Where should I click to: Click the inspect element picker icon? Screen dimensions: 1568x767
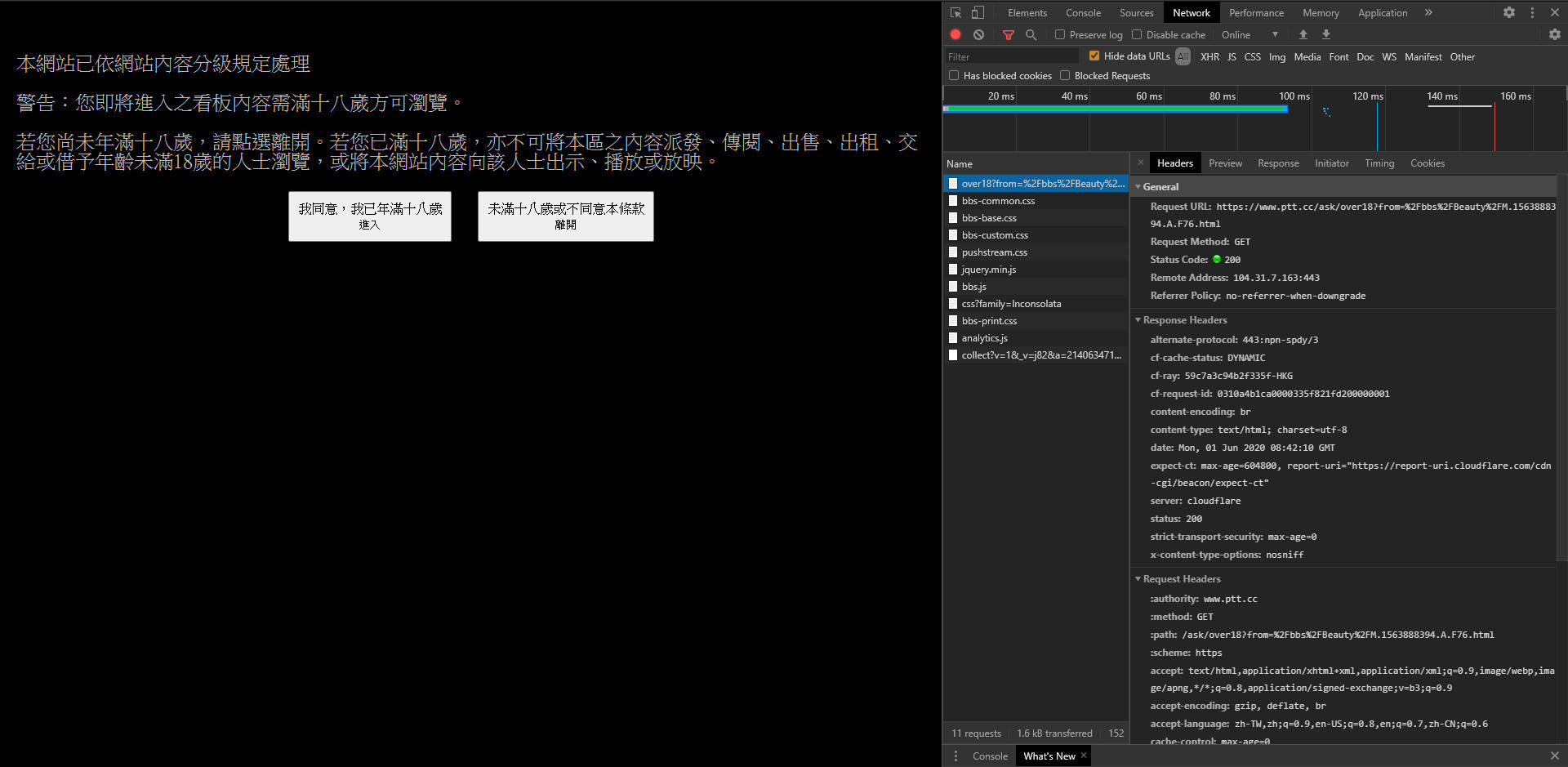pyautogui.click(x=955, y=12)
